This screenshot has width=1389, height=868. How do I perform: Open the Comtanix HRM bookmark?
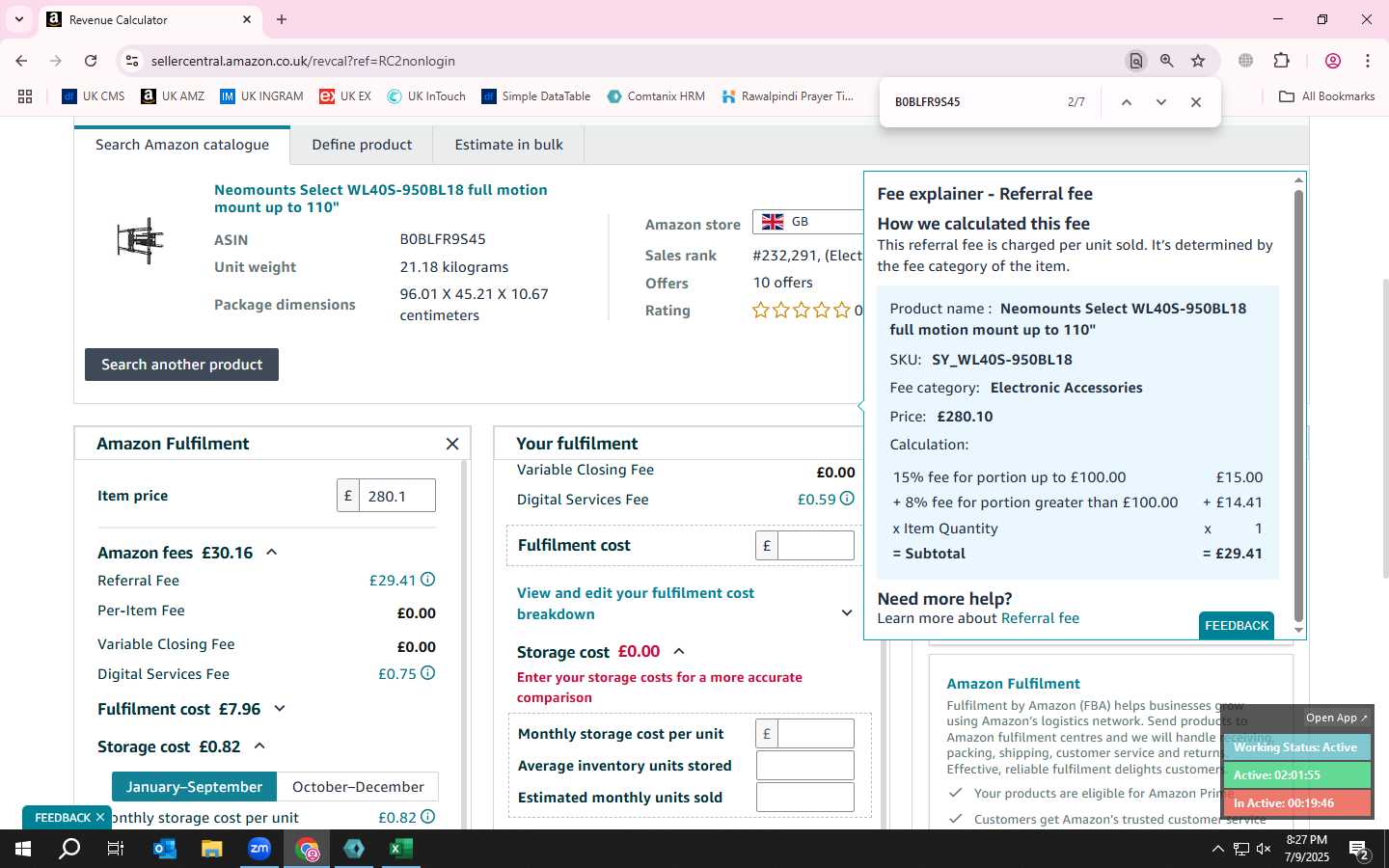pos(656,96)
